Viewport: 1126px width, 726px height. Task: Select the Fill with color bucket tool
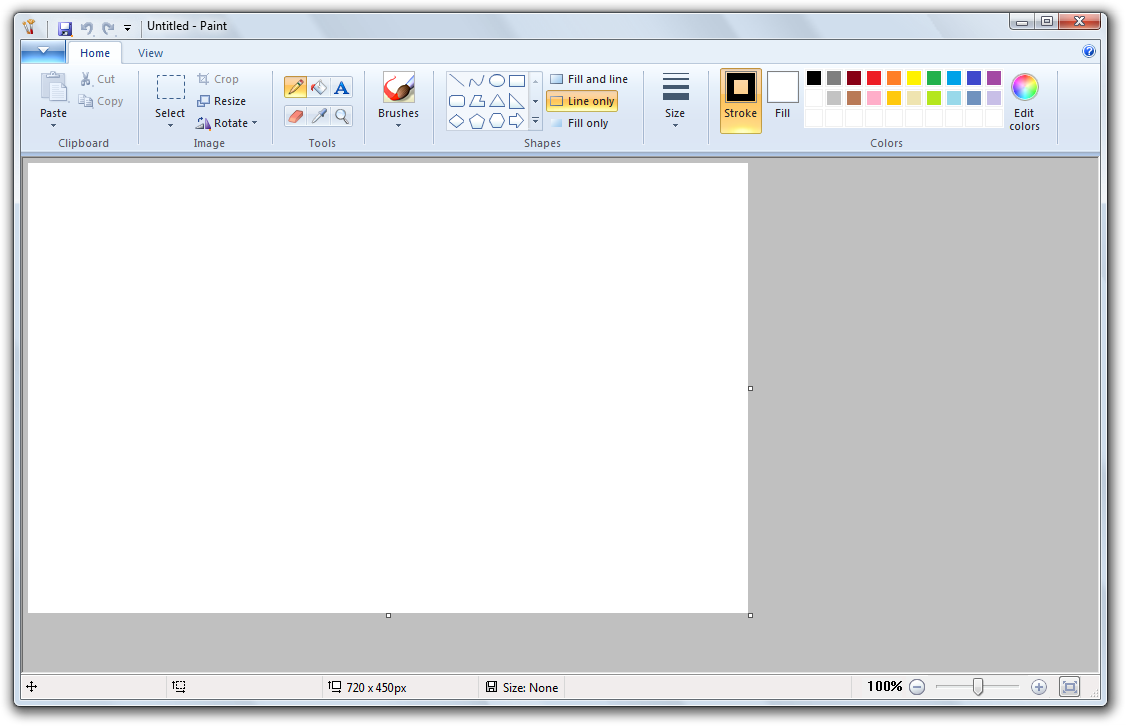click(x=319, y=88)
